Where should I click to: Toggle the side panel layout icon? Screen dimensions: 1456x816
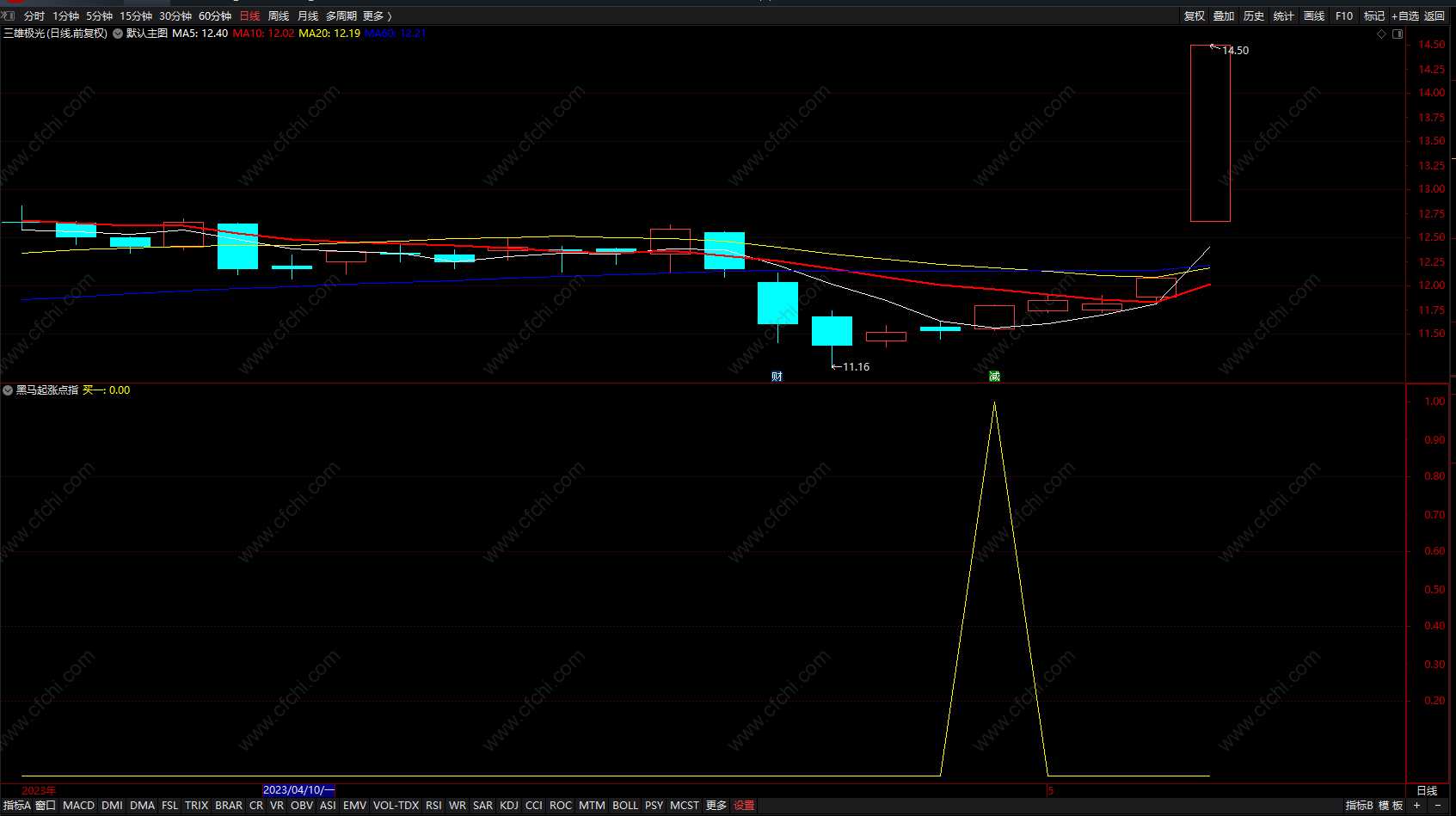1398,34
